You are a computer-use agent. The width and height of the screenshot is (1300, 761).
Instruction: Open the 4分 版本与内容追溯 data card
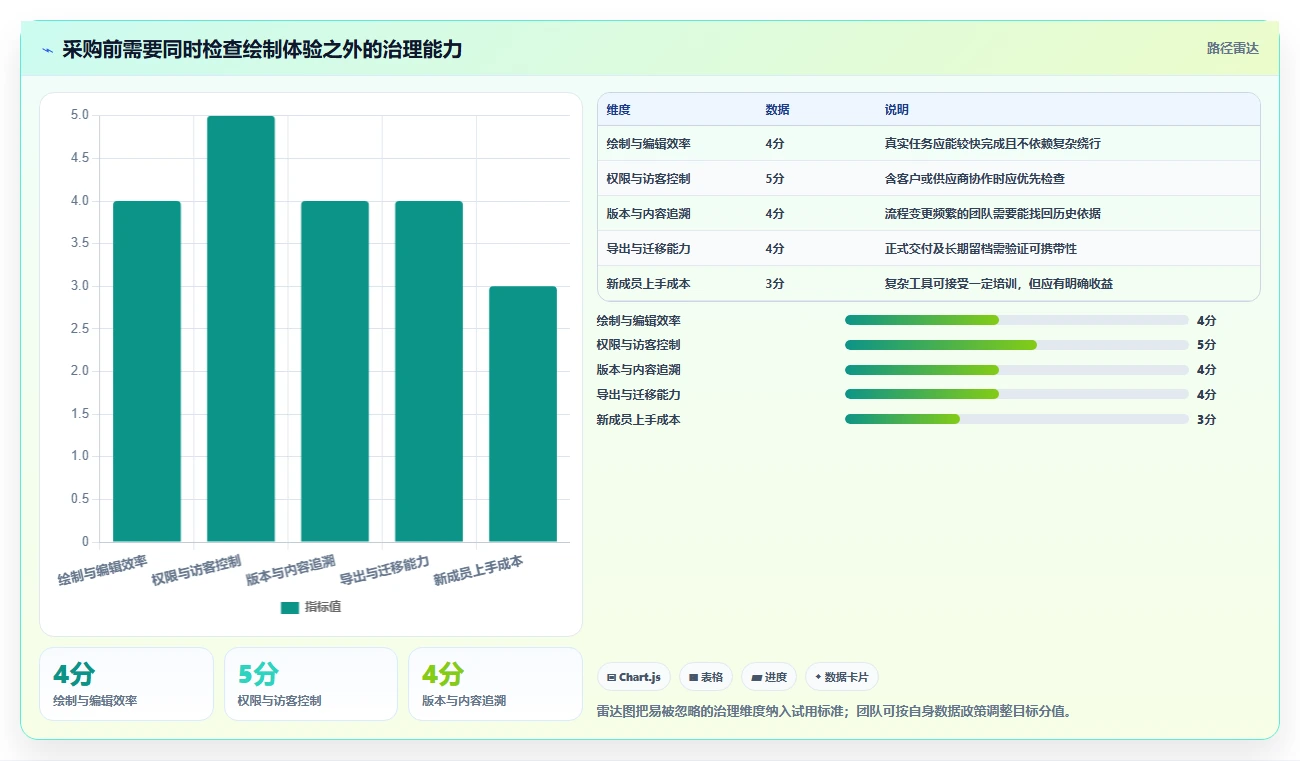[495, 684]
